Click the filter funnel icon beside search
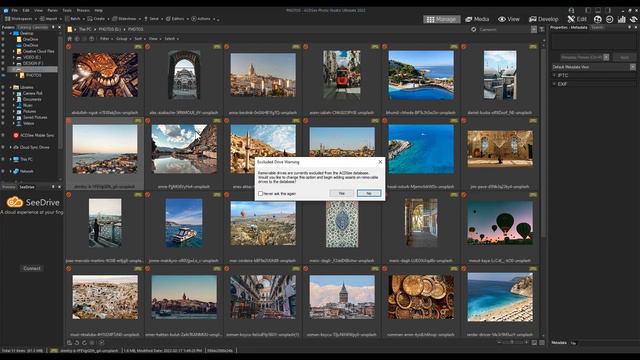Viewport: 640px width, 360px height. [x=542, y=29]
